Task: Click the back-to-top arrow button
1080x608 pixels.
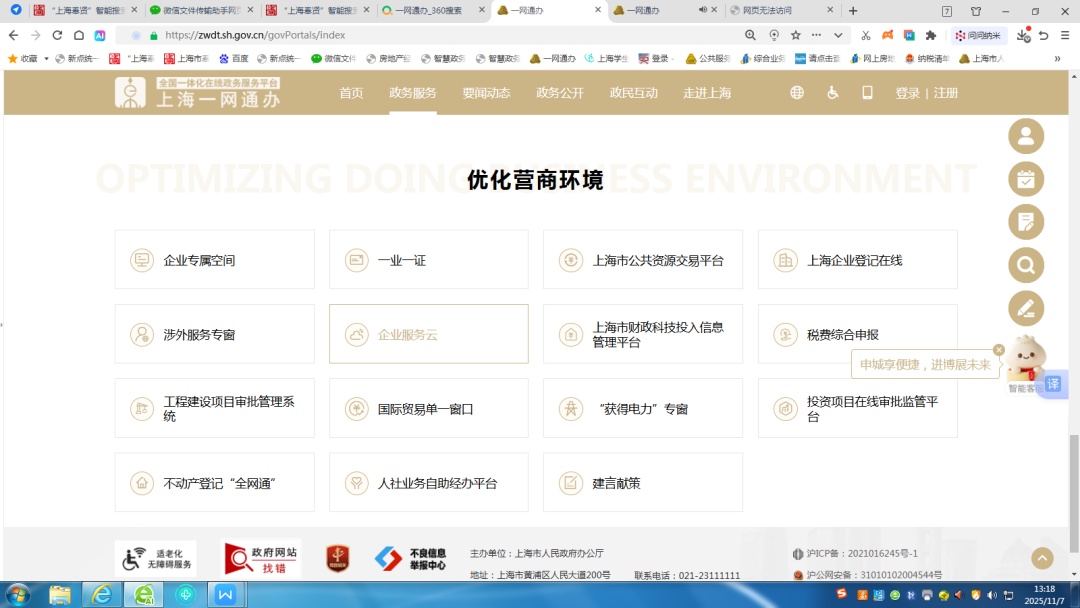Action: [x=1043, y=559]
